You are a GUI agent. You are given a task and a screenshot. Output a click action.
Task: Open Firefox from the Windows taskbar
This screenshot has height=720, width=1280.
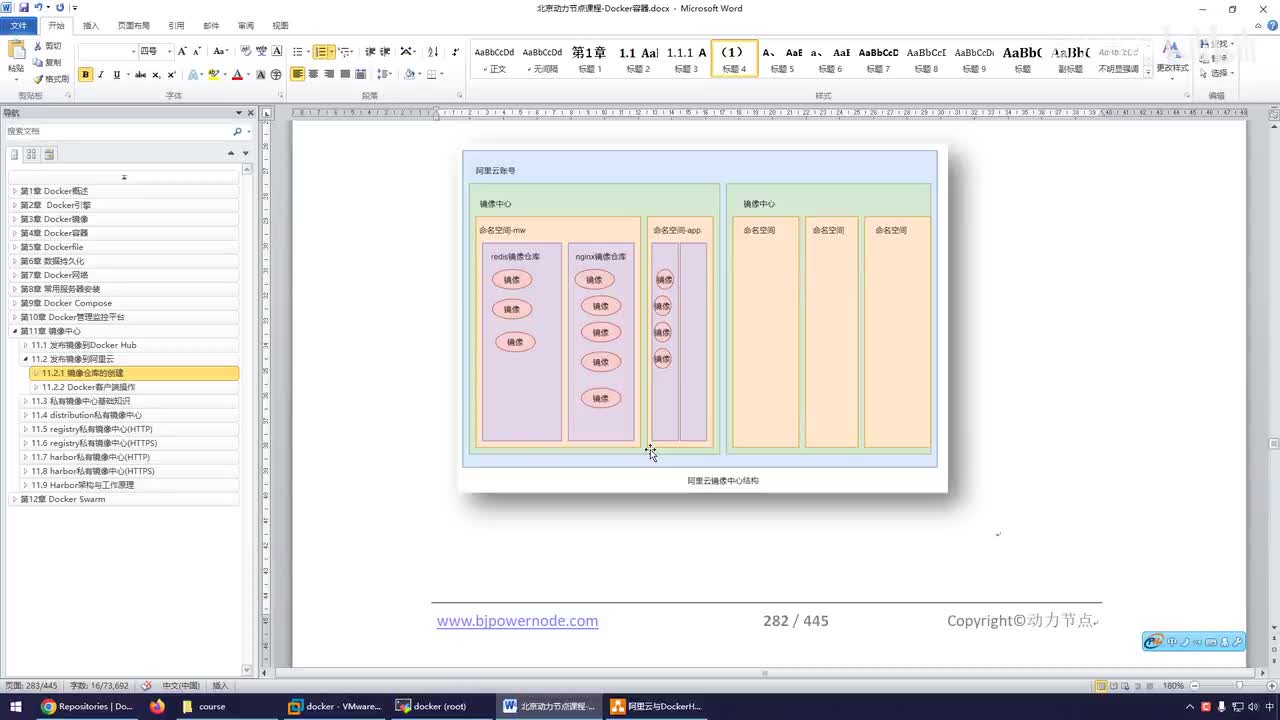157,706
